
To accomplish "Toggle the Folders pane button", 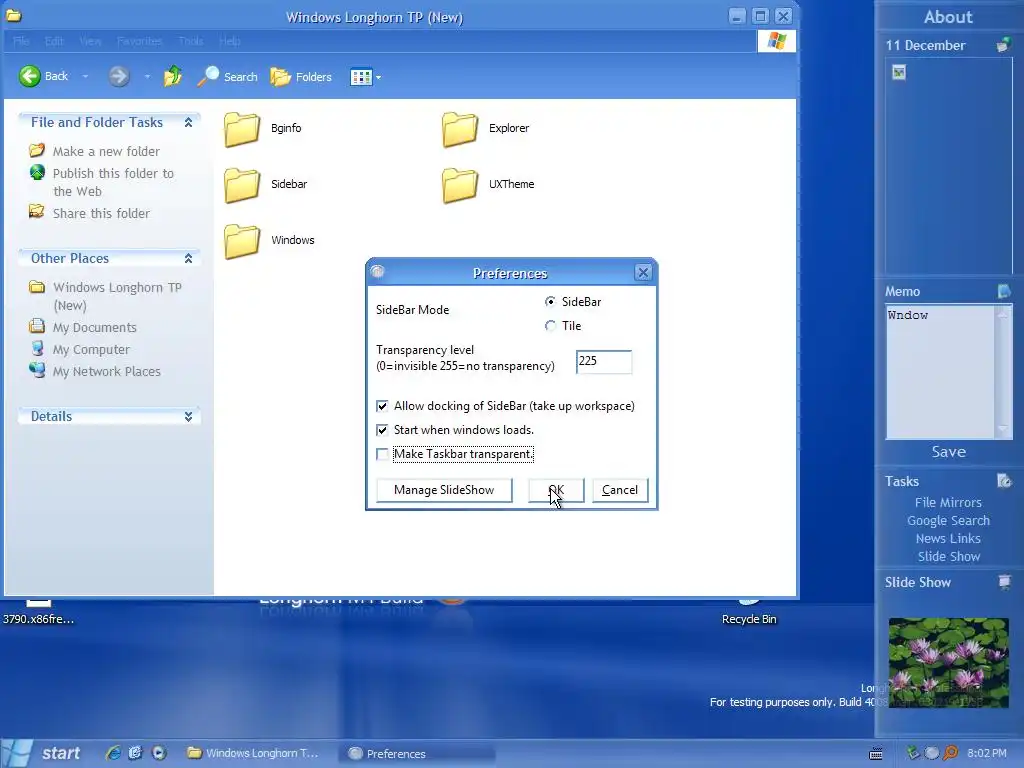I will click(301, 76).
